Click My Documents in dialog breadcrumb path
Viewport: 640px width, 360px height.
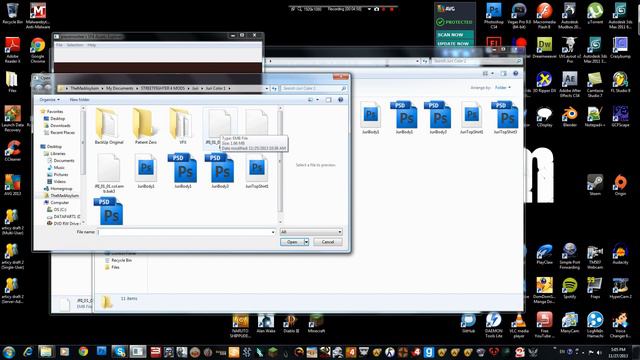coord(120,88)
